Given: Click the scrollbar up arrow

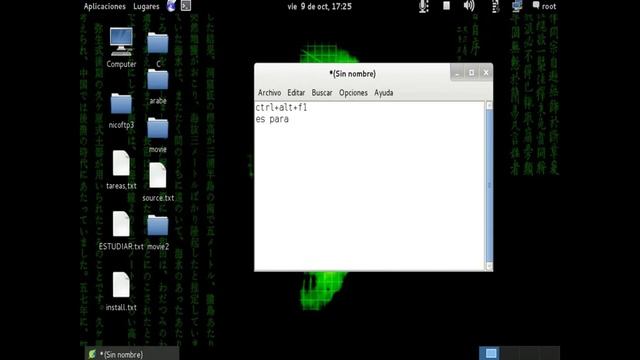Looking at the screenshot, I should (x=489, y=105).
